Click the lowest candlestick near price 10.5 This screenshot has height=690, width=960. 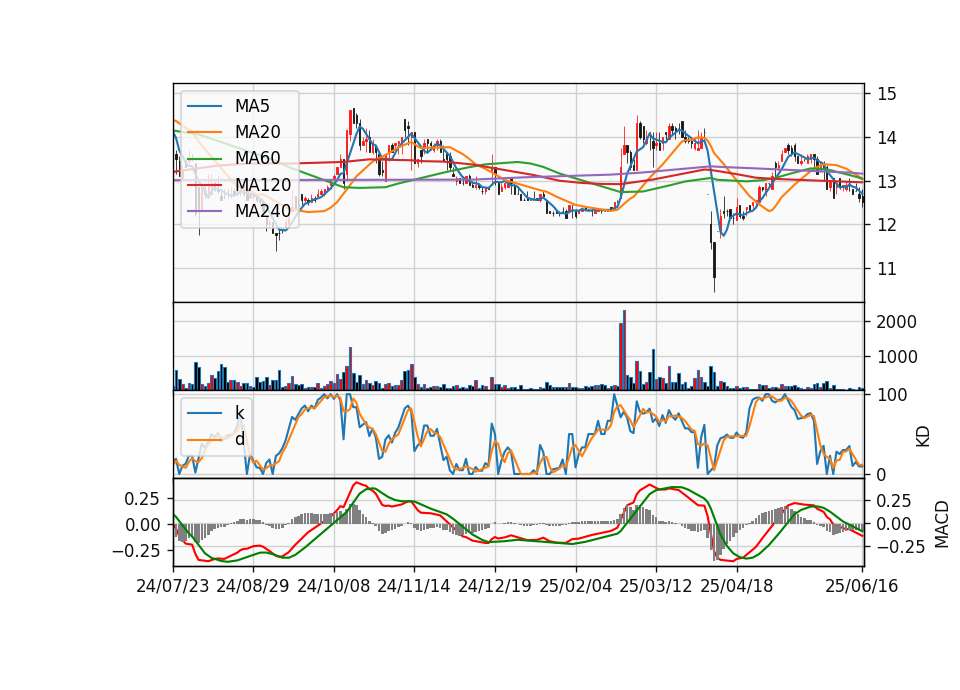click(x=714, y=268)
